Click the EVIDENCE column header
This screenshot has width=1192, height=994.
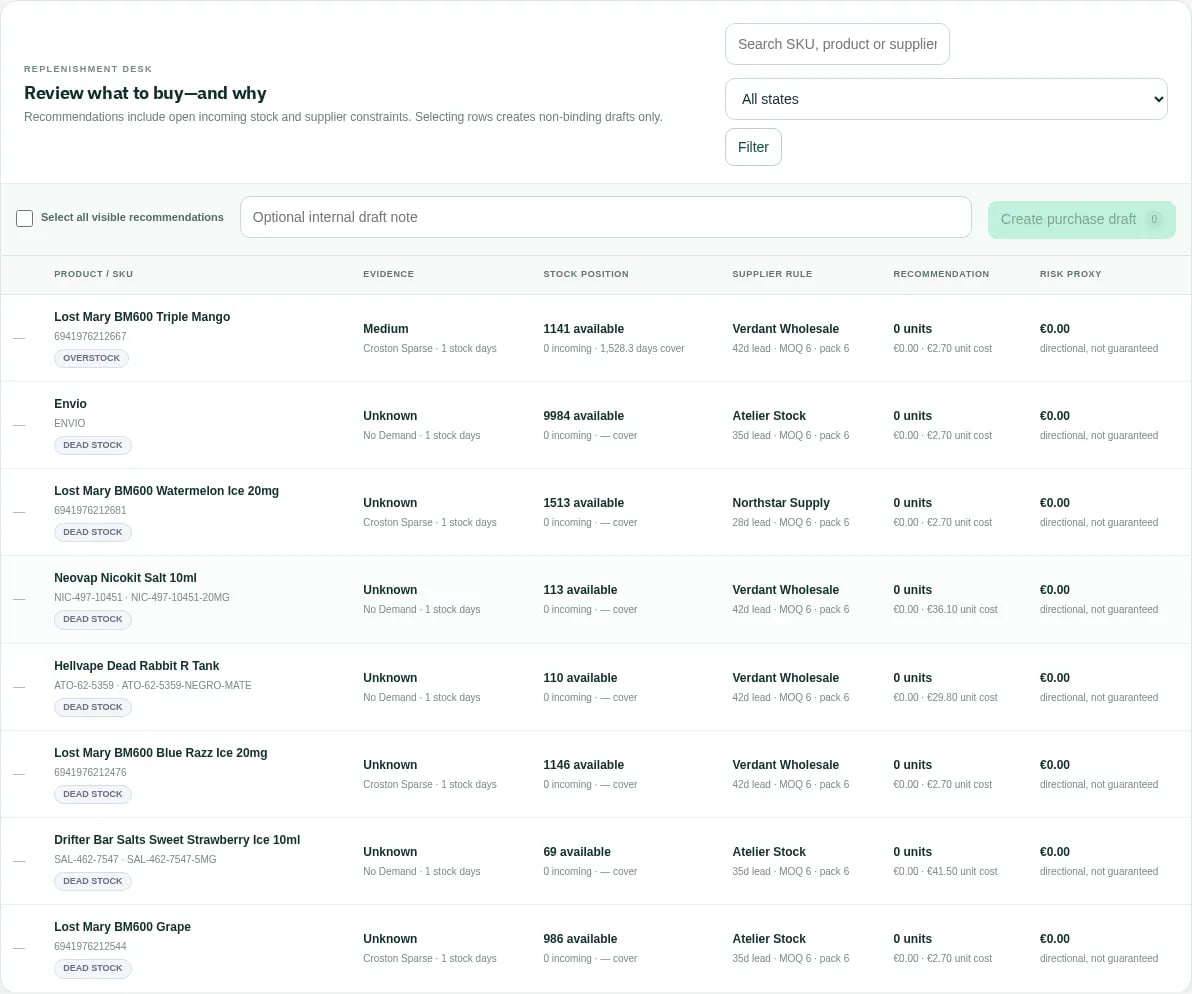point(388,274)
